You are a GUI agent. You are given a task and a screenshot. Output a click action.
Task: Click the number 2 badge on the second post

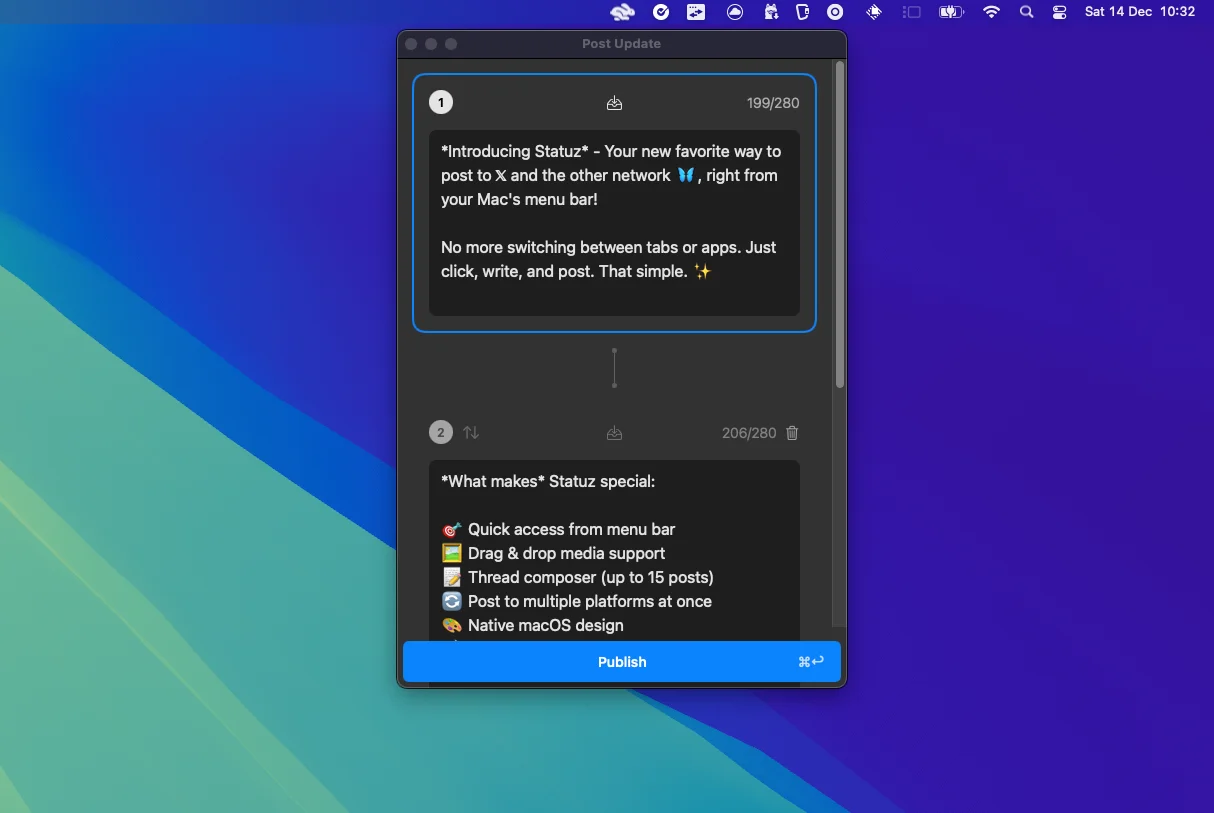(x=441, y=433)
